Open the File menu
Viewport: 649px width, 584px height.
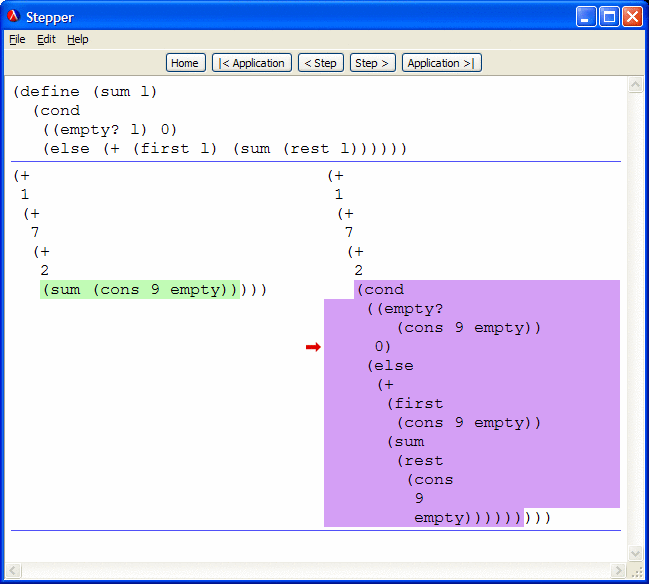17,39
